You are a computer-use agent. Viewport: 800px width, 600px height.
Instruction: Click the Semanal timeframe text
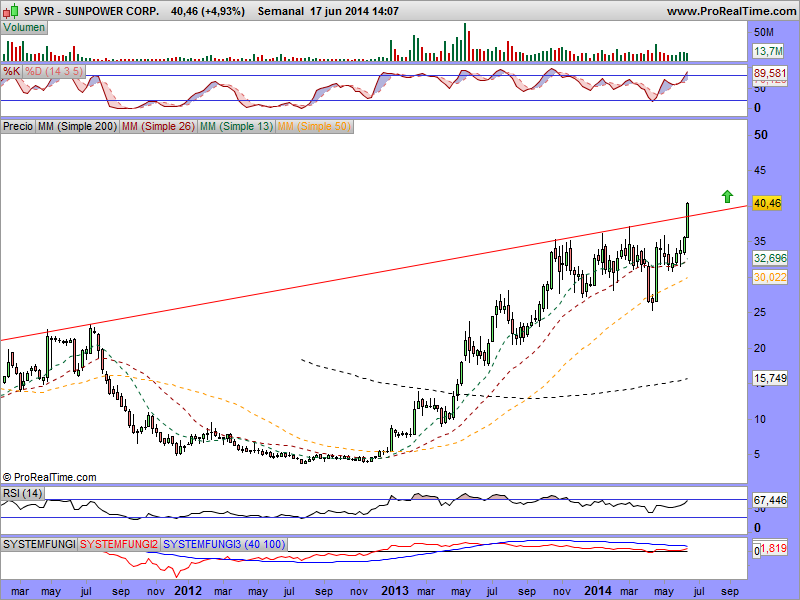click(281, 11)
